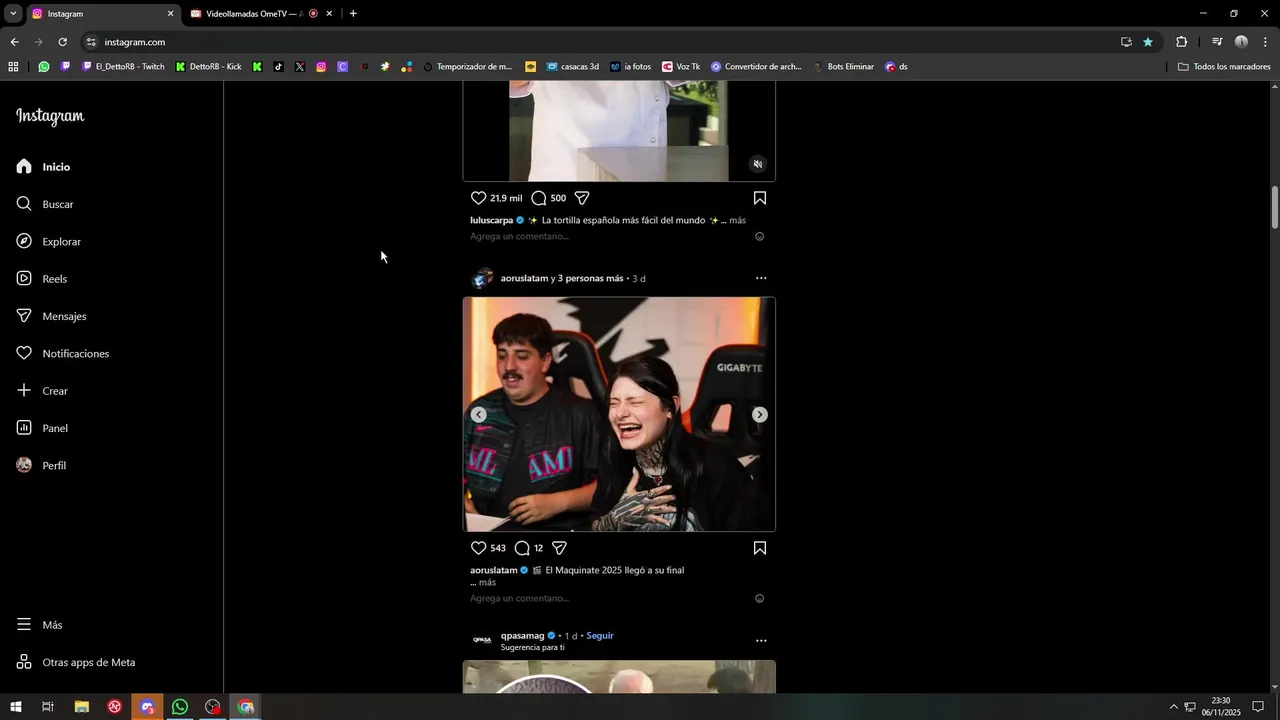Open tab search dropdown
Viewport: 1280px width, 720px height.
(13, 14)
